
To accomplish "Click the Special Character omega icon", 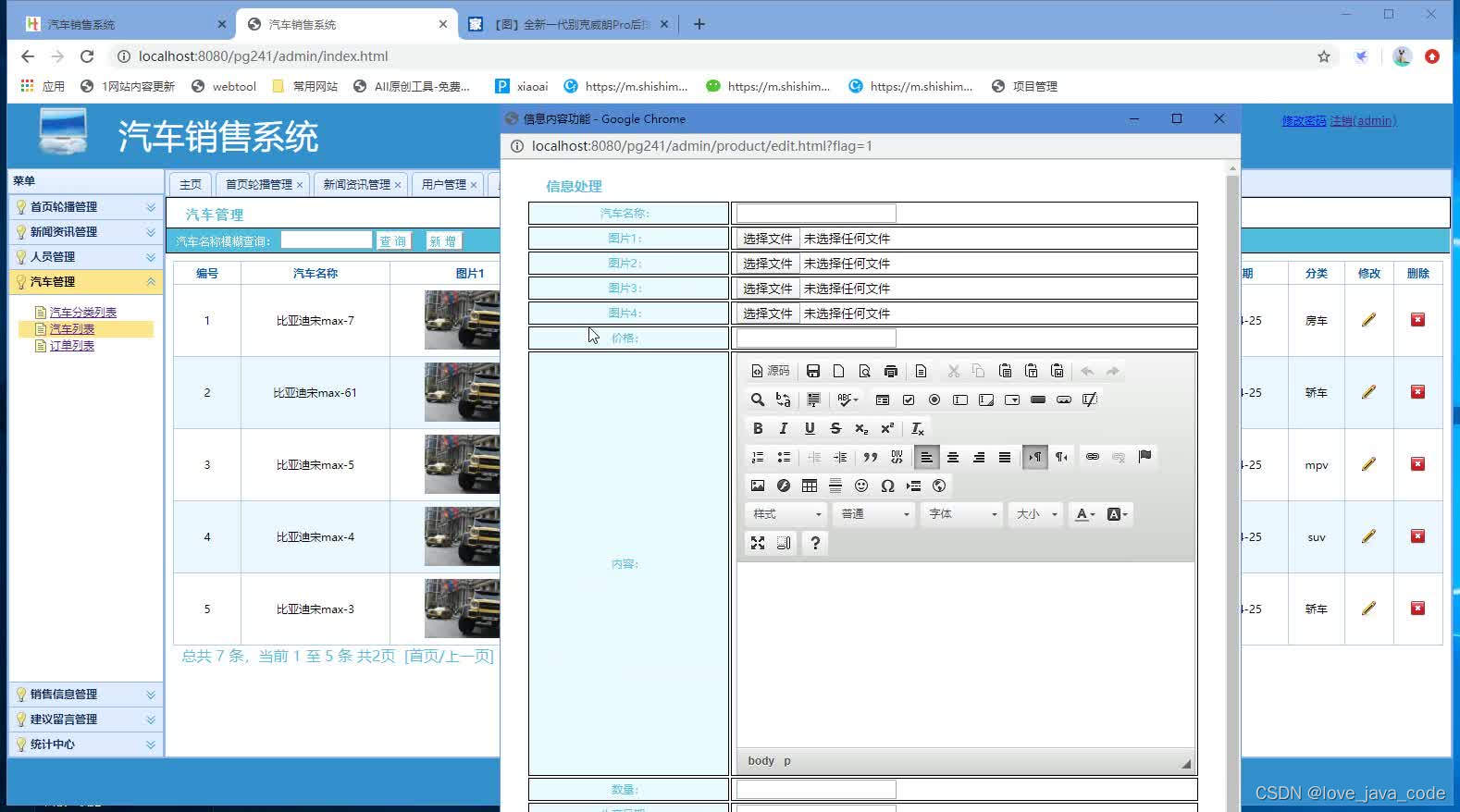I will tap(887, 486).
